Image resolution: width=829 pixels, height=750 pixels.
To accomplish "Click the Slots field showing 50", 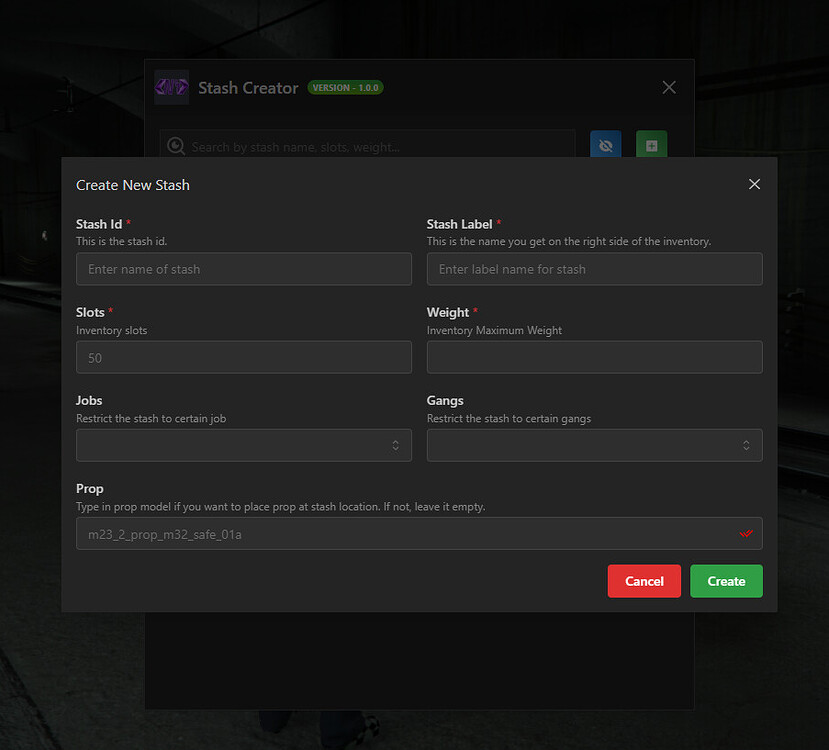I will coord(244,357).
